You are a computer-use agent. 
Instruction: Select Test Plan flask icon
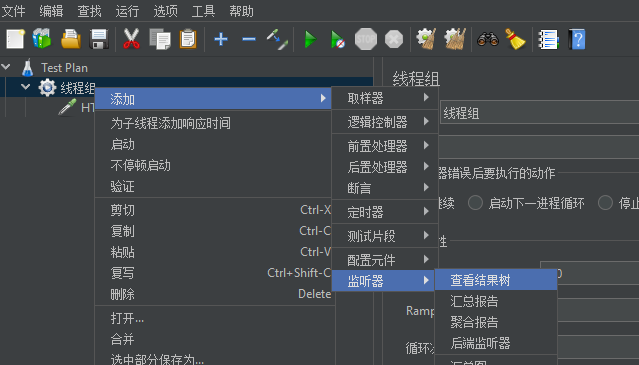coord(27,68)
